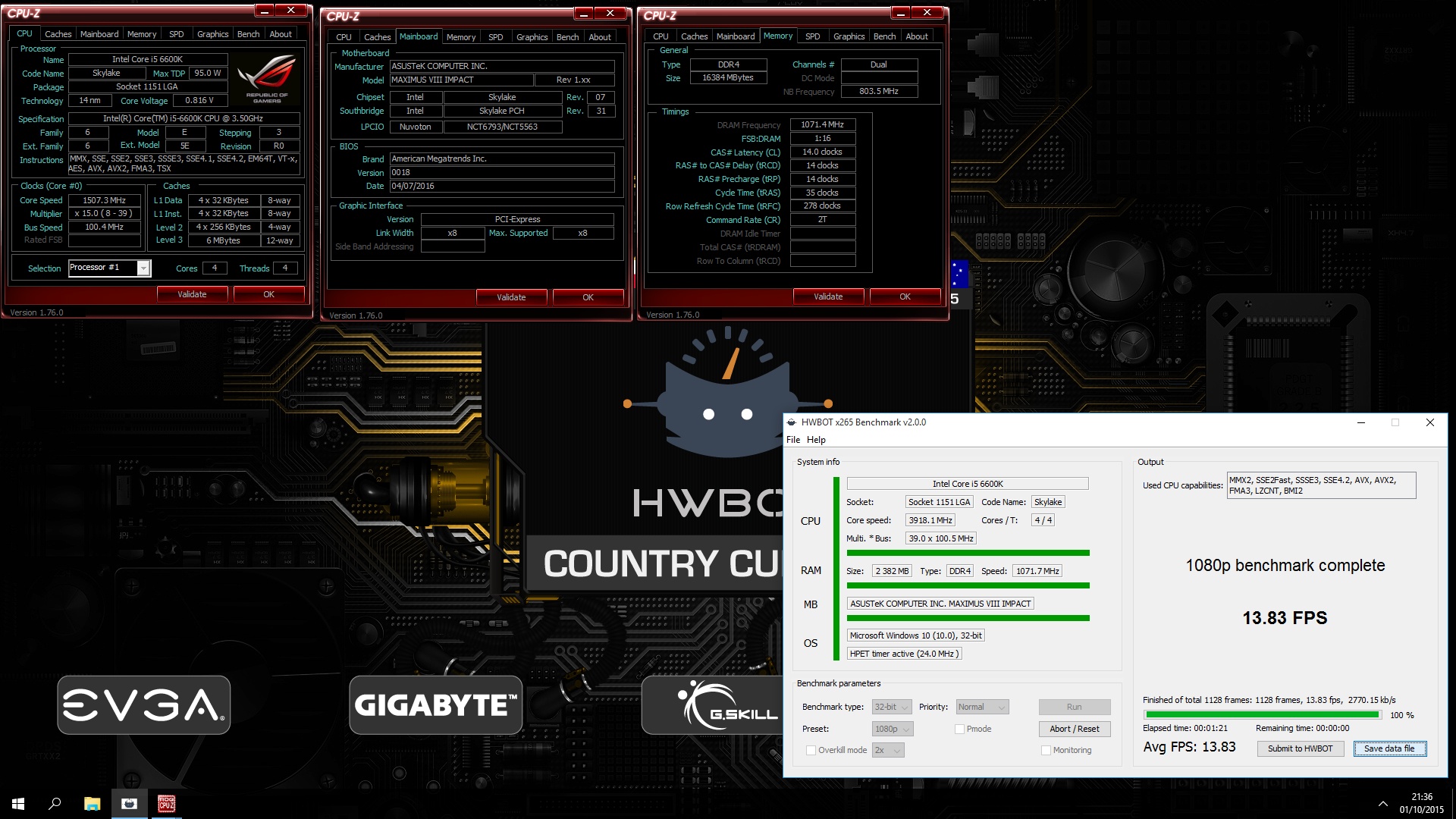Open the Overkill mode 2x dropdown
This screenshot has width=1456, height=819.
888,750
